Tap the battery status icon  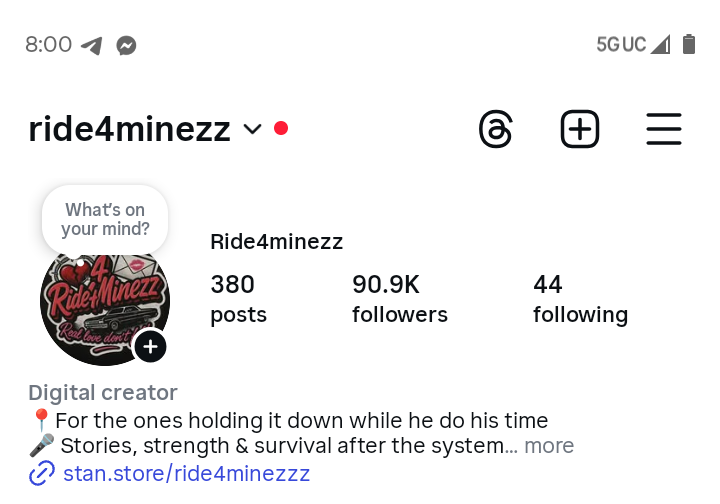point(688,44)
